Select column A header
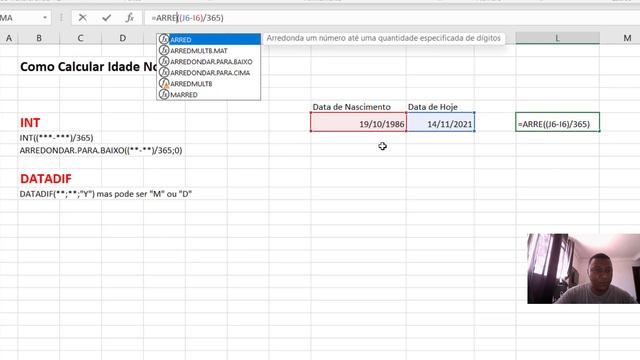The image size is (640, 360). coord(9,38)
